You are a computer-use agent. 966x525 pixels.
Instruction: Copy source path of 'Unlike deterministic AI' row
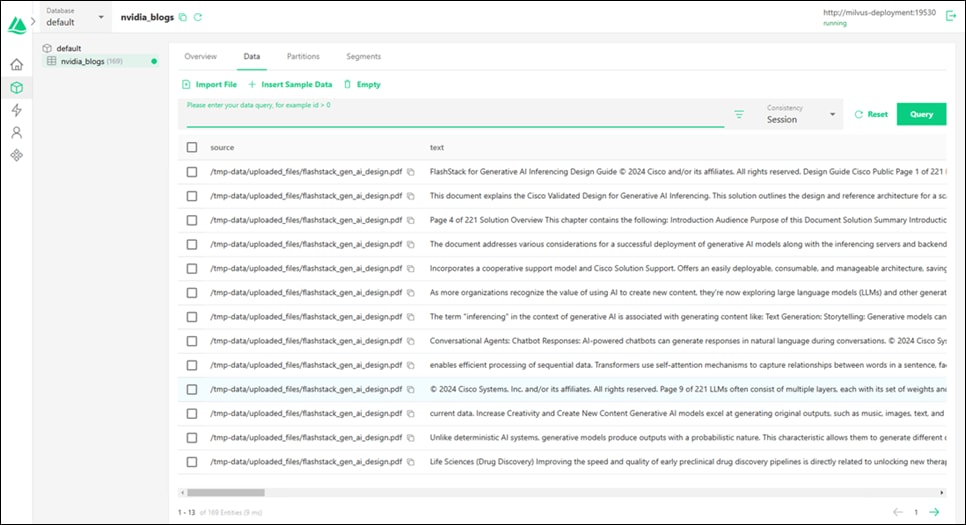point(411,438)
